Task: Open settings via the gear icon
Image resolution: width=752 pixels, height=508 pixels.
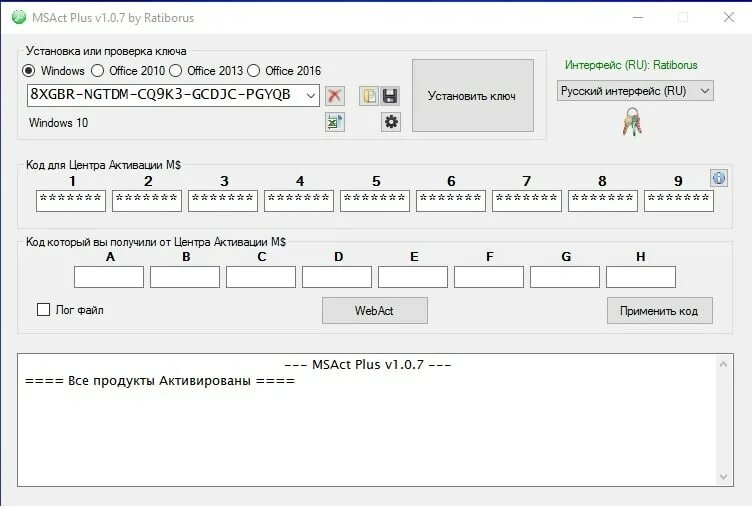Action: tap(391, 122)
